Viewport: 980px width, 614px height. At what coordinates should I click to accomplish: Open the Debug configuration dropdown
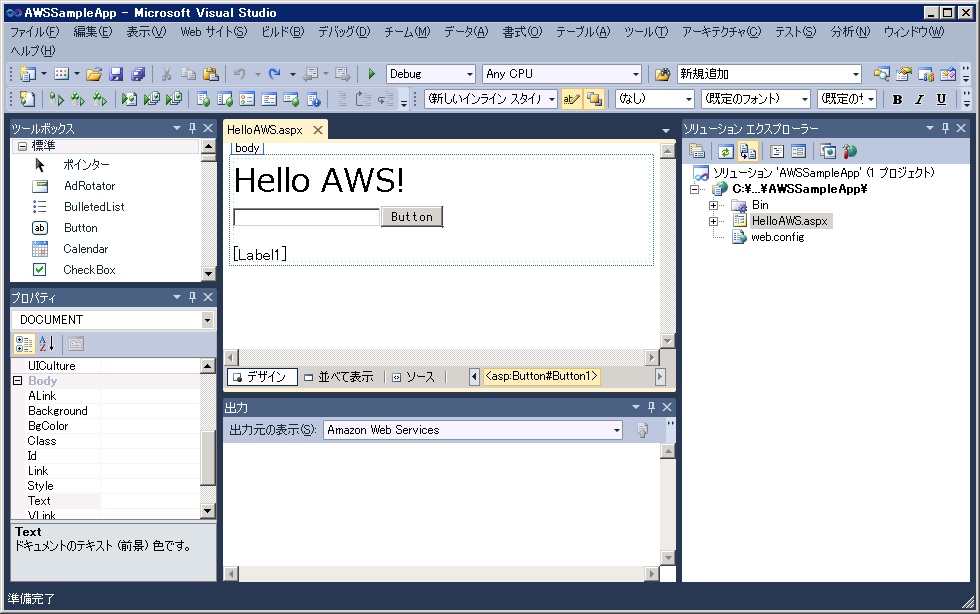click(431, 74)
